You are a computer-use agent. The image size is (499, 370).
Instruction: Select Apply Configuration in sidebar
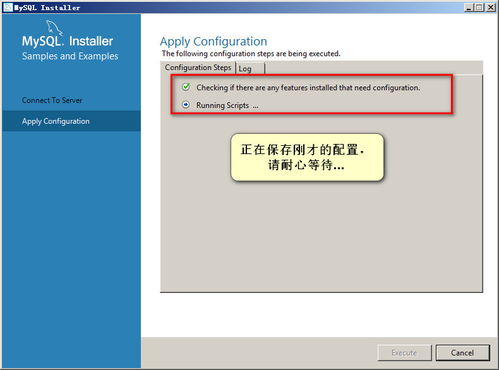[71, 121]
